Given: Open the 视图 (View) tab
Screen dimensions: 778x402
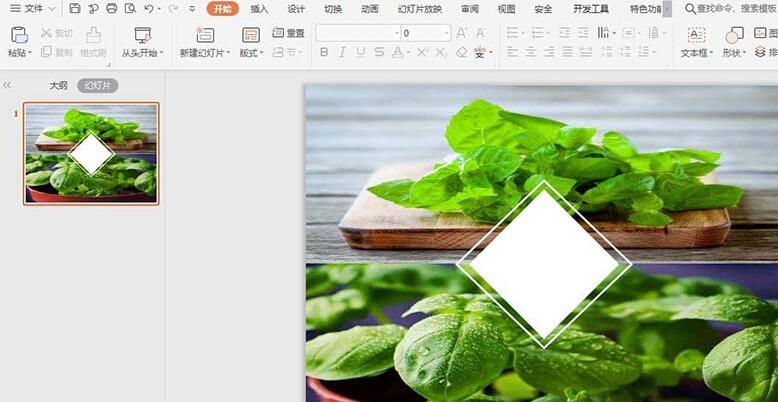Looking at the screenshot, I should [507, 9].
